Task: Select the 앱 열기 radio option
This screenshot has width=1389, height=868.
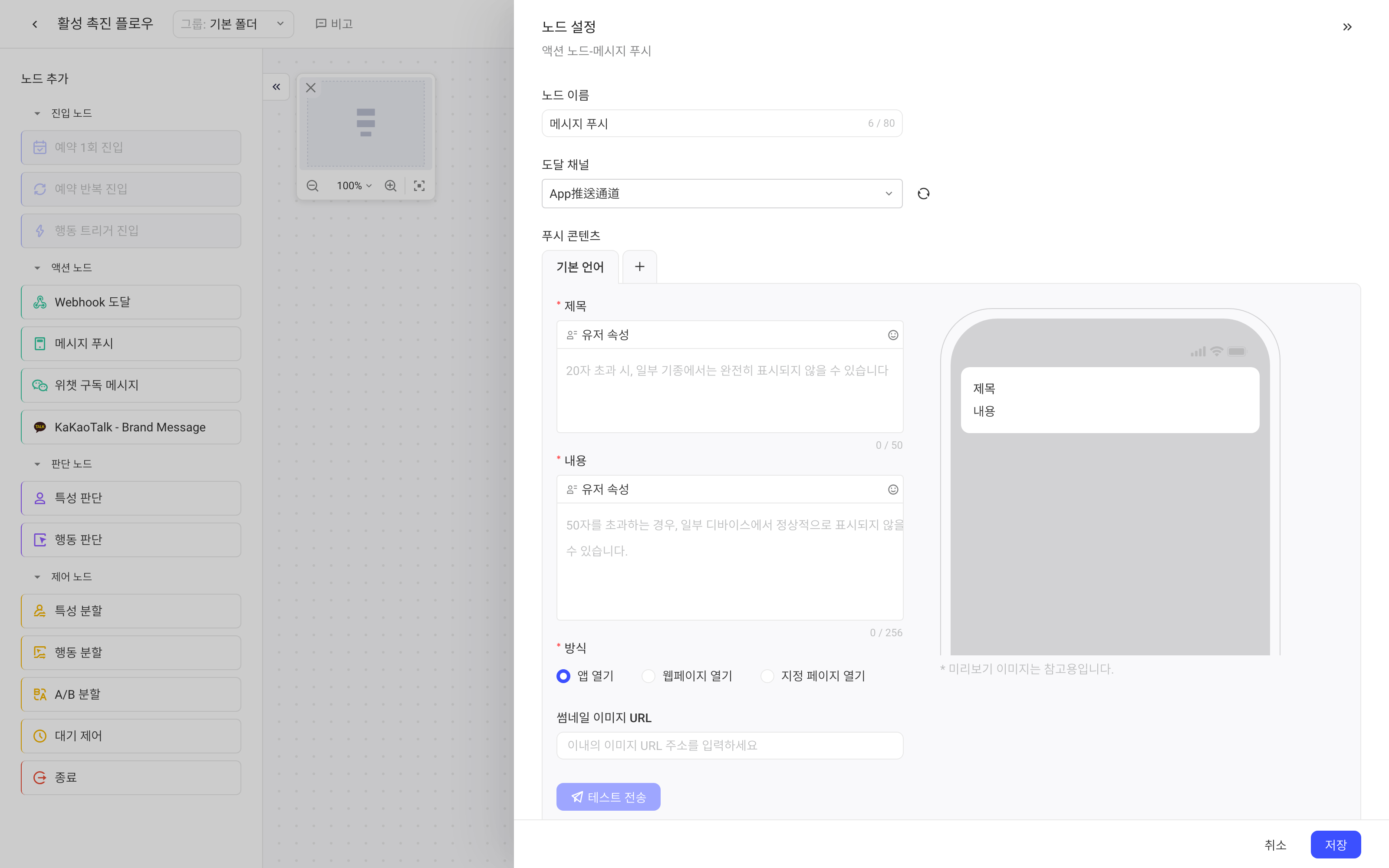Action: click(x=563, y=676)
